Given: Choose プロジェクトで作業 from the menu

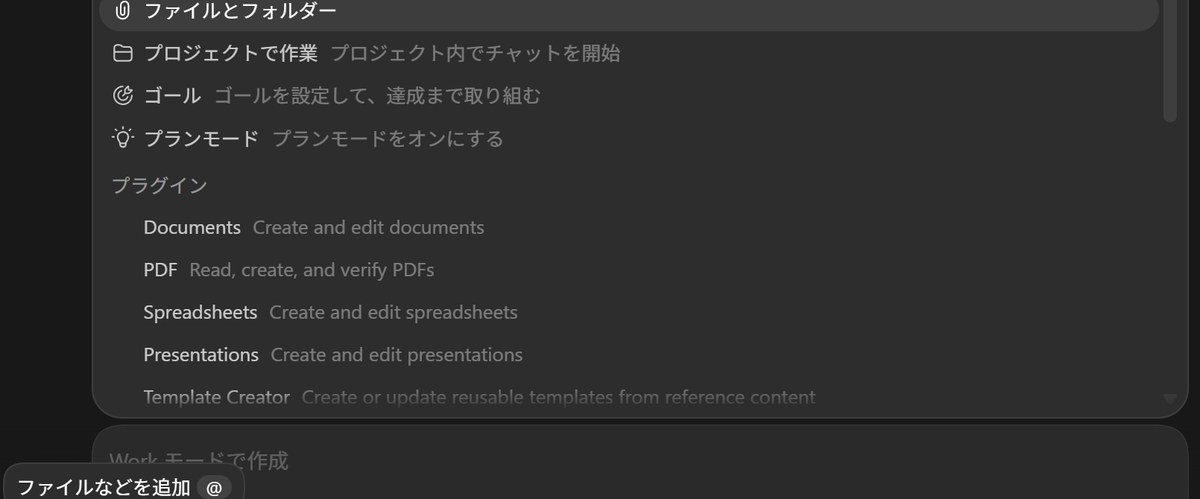Looking at the screenshot, I should point(629,54).
